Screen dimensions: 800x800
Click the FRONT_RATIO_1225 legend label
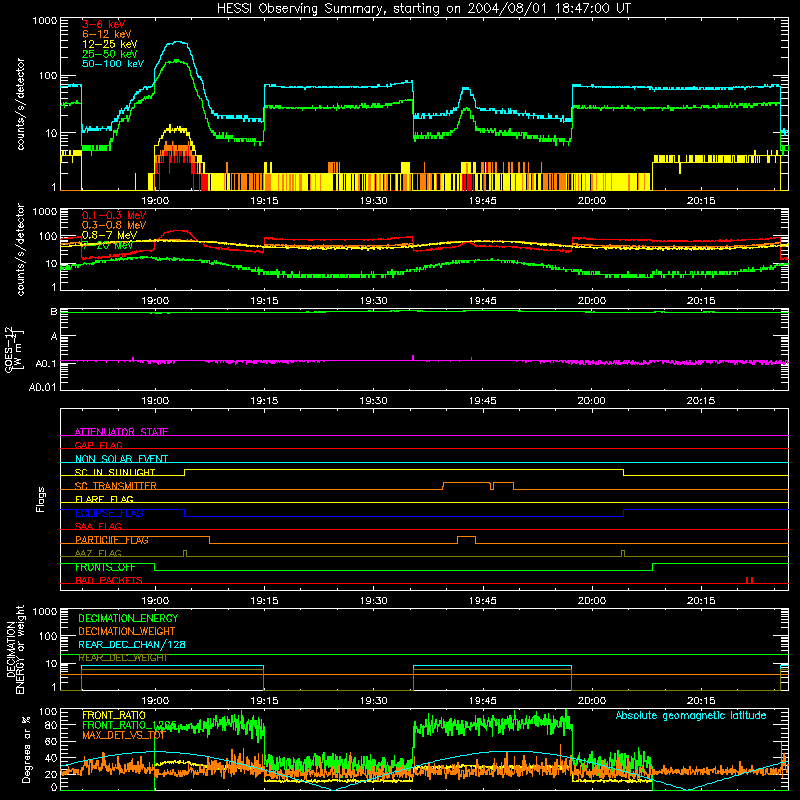pyautogui.click(x=129, y=725)
